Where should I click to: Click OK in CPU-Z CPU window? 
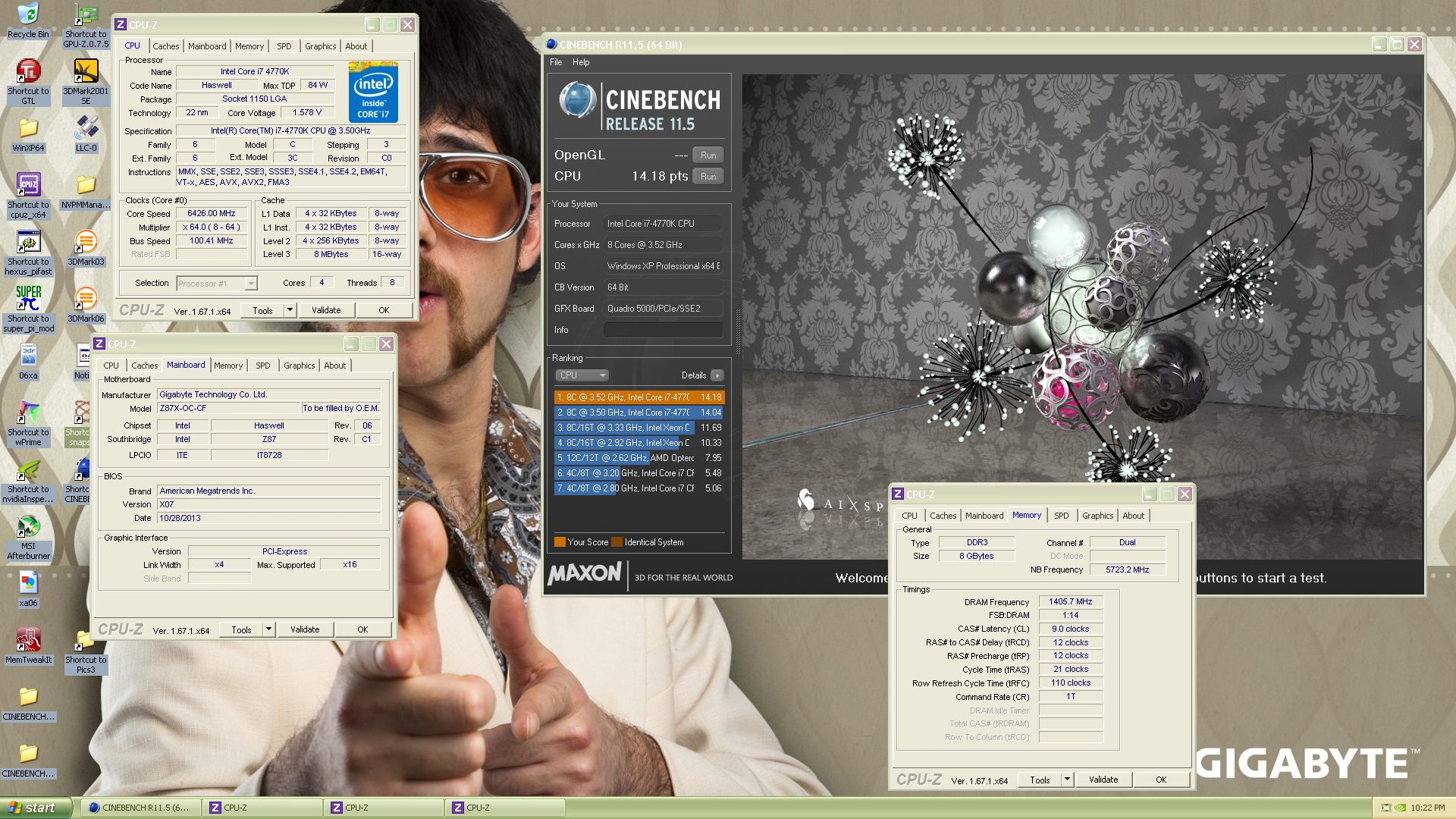click(x=384, y=310)
